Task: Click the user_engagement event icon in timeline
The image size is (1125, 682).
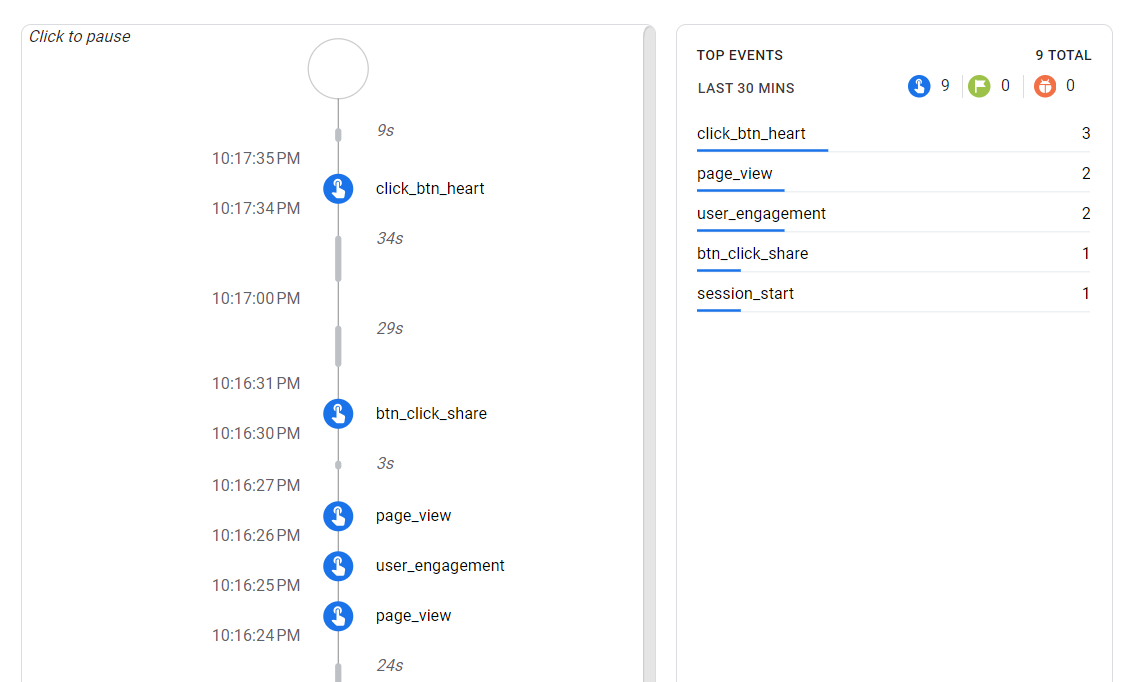Action: (338, 566)
